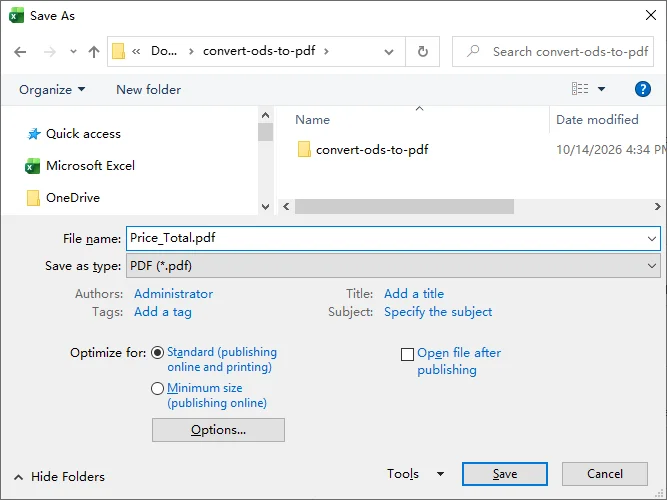
Task: Click the magnifier search icon
Action: tap(473, 51)
